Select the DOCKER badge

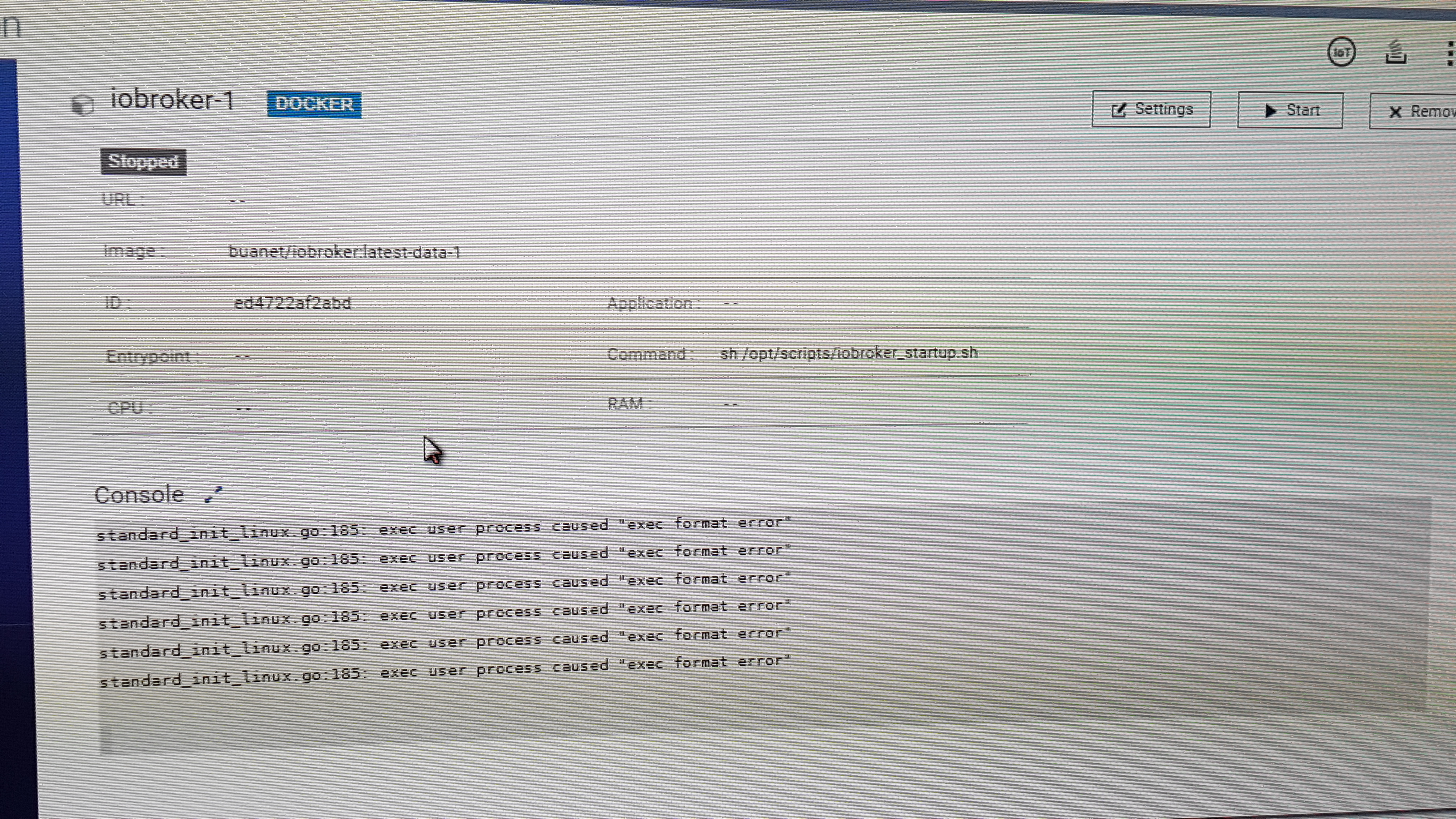(x=314, y=104)
